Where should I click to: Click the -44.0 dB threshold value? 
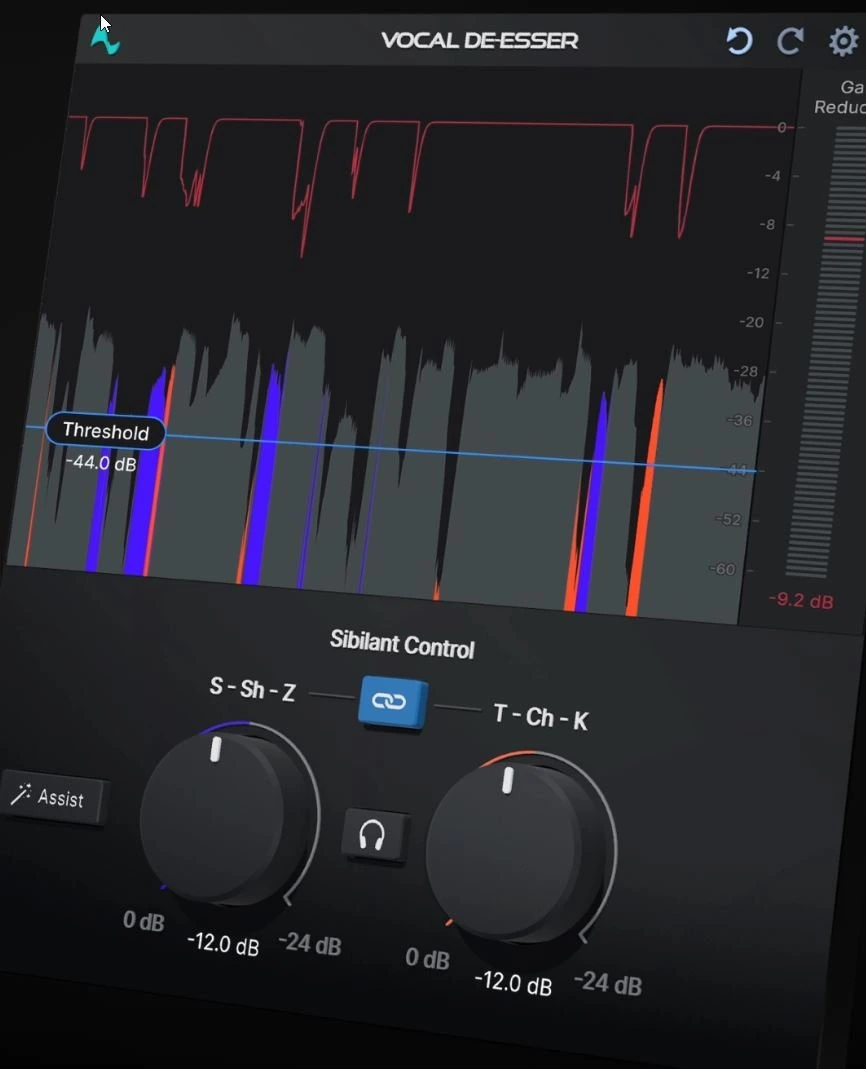click(101, 463)
